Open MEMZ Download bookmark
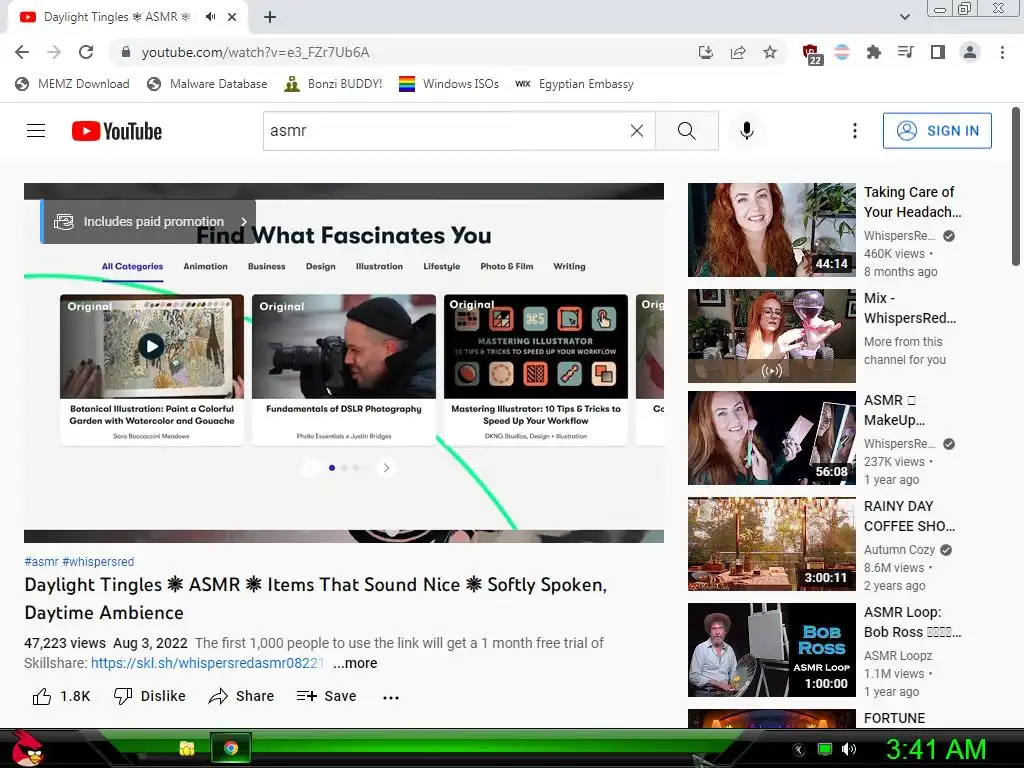 (x=72, y=84)
